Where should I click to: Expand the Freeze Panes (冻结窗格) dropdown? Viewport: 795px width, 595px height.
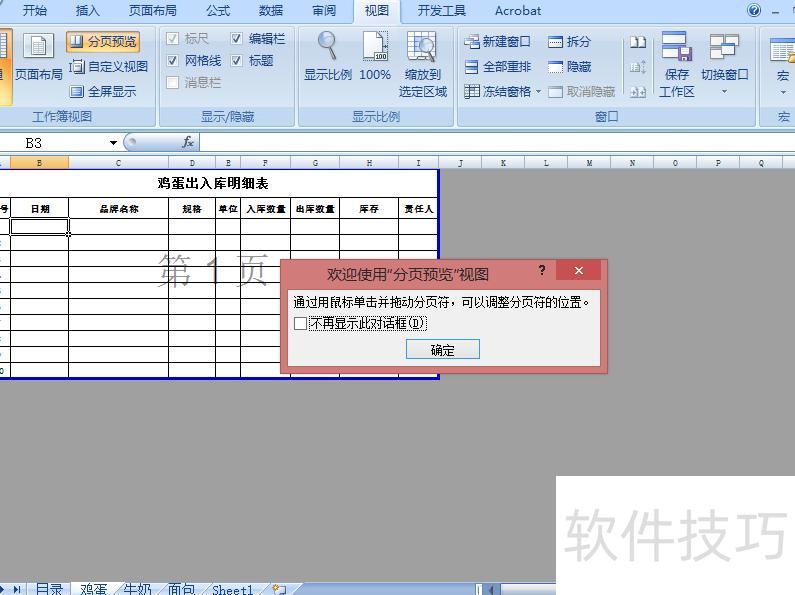(x=538, y=92)
